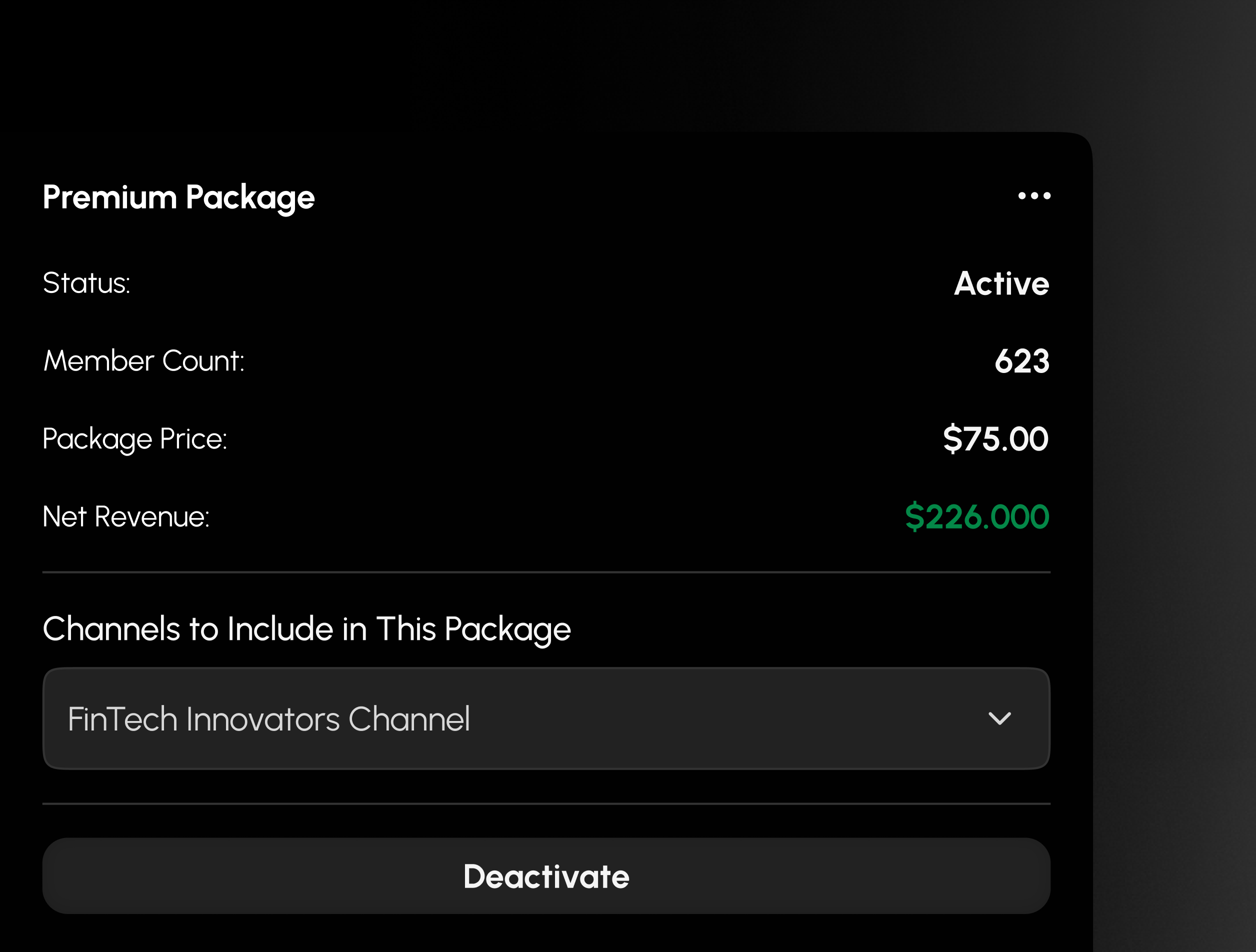This screenshot has height=952, width=1256.
Task: Click the Net Revenue label
Action: (126, 516)
